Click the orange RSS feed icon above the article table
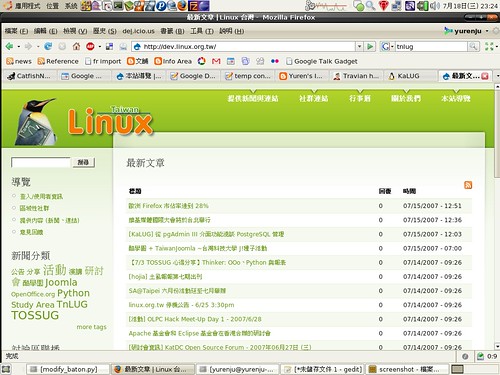 (x=468, y=185)
